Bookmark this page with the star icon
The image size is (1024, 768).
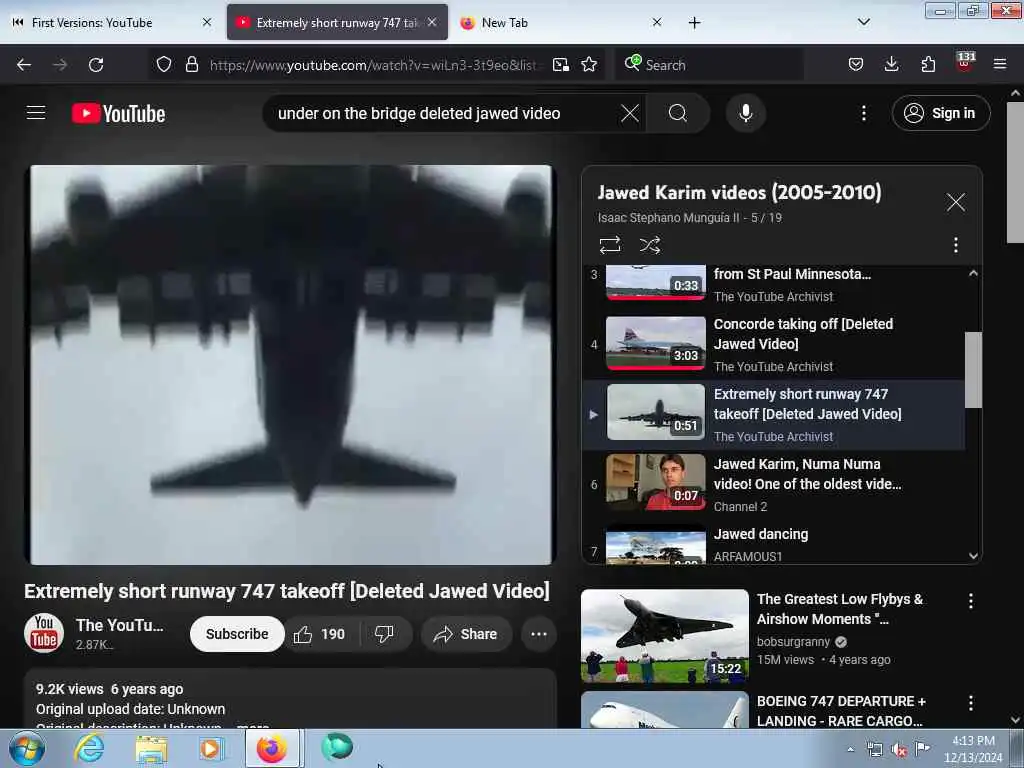pyautogui.click(x=589, y=65)
